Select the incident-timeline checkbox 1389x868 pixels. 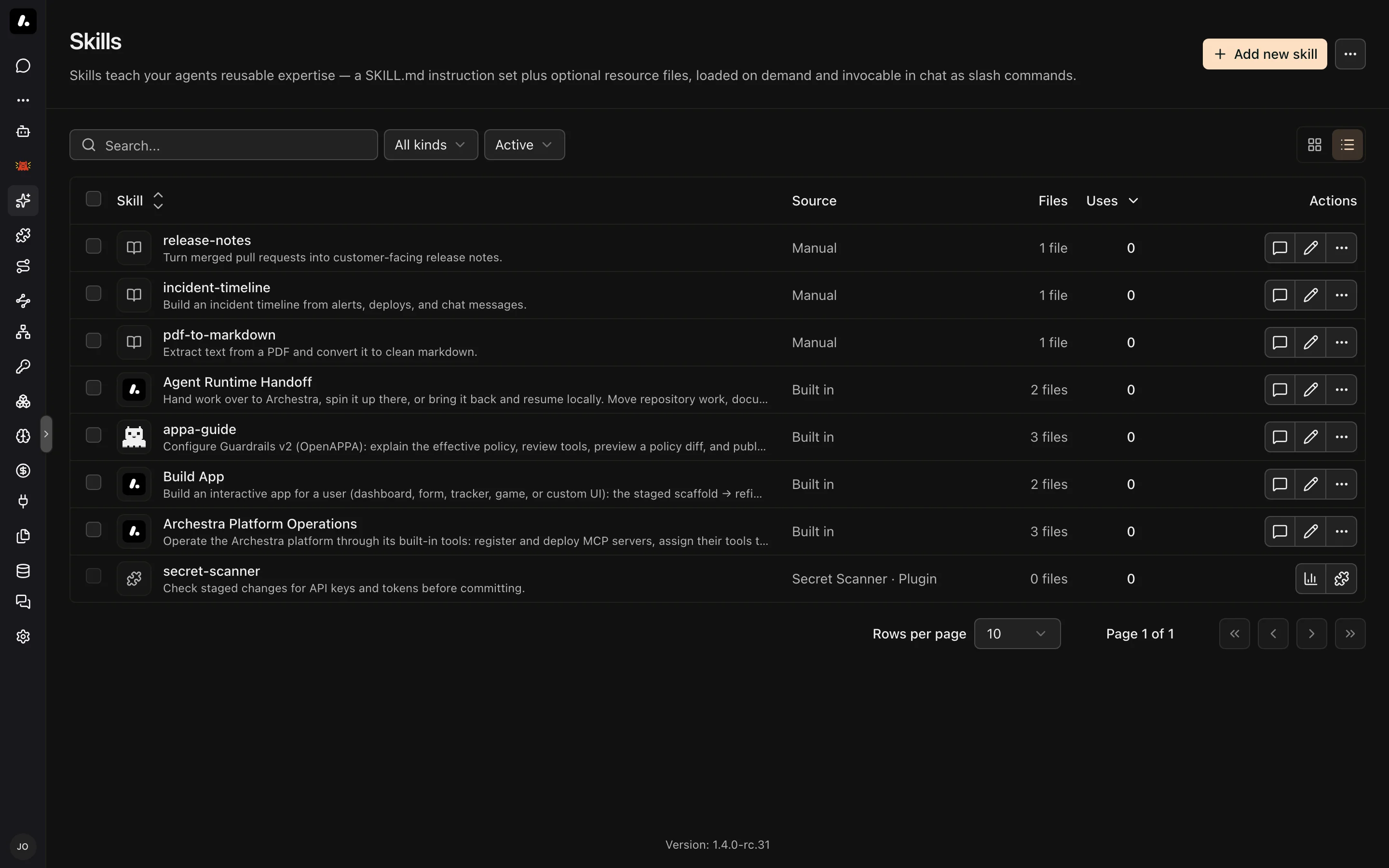94,293
